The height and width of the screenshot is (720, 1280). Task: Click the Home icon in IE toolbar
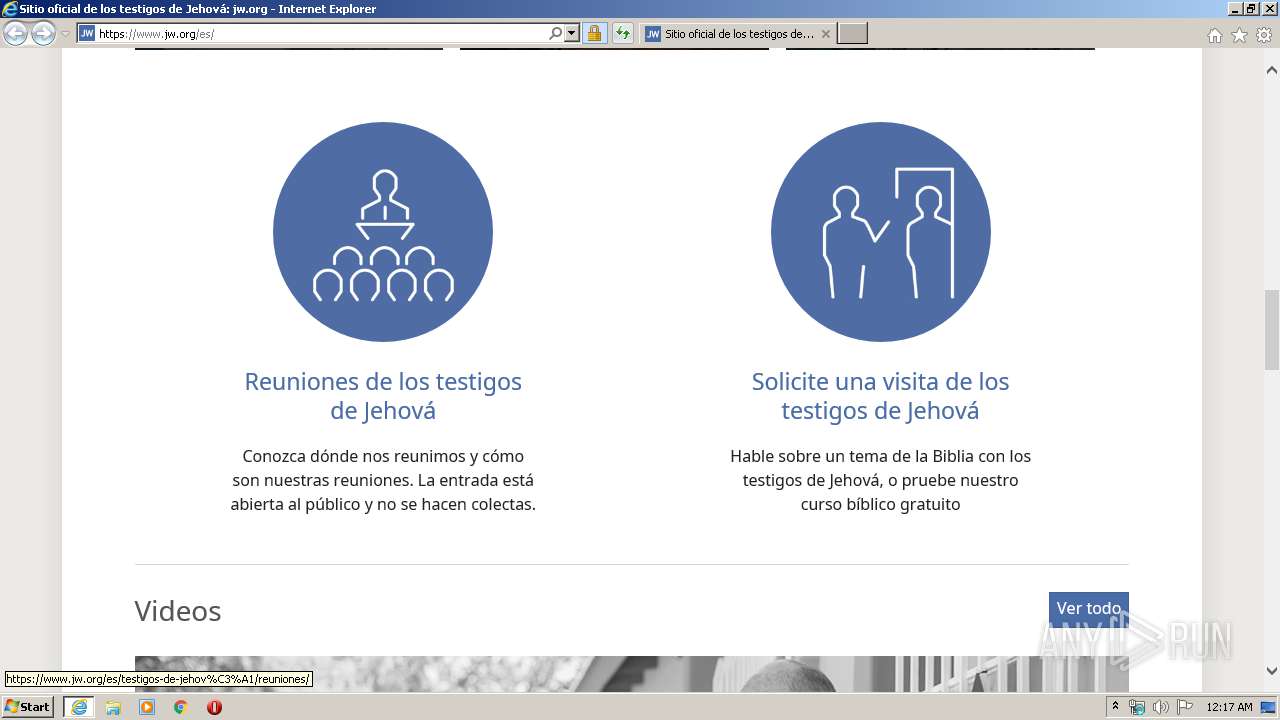click(1214, 35)
